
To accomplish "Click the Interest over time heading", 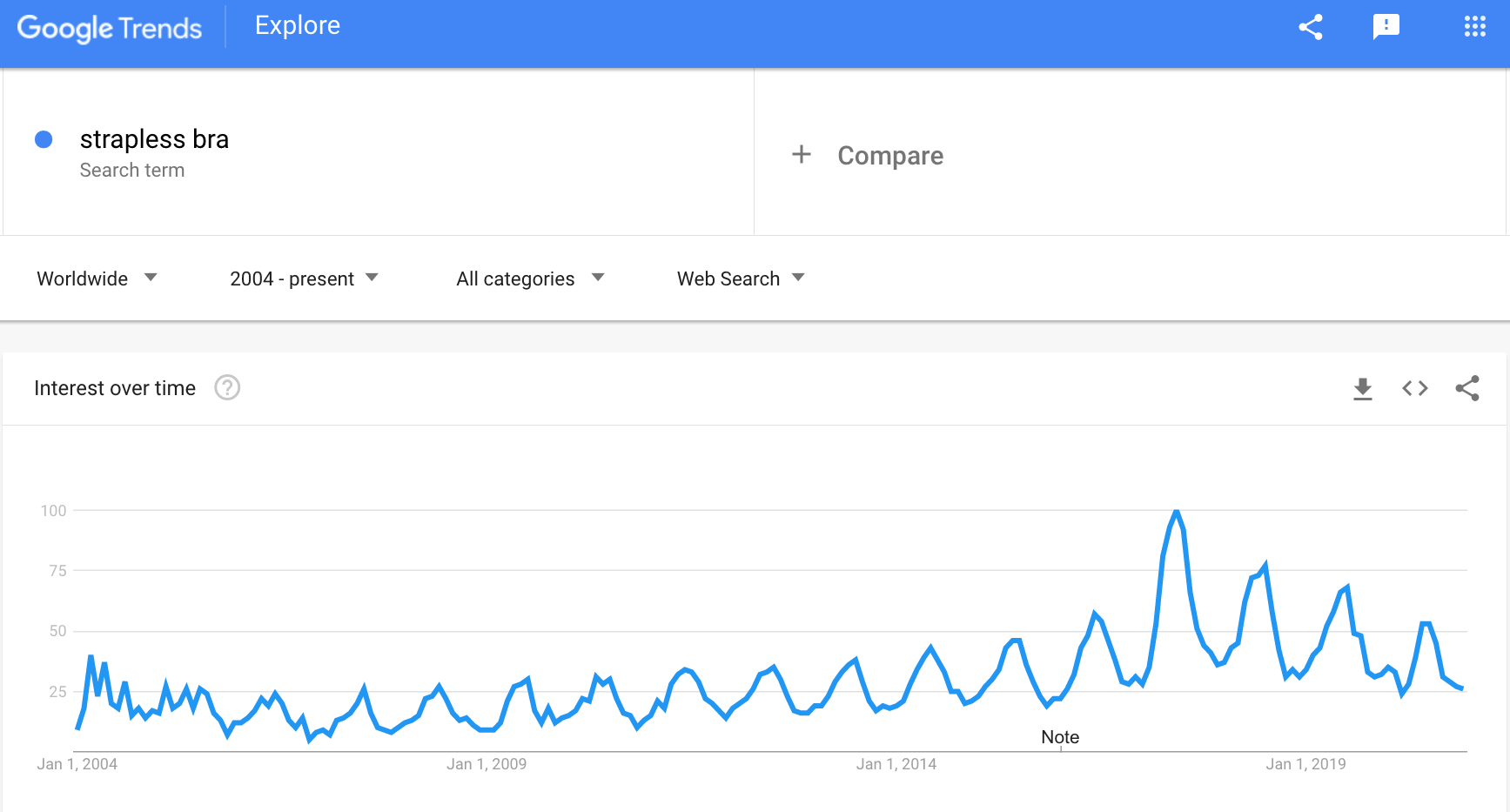I will [x=115, y=388].
